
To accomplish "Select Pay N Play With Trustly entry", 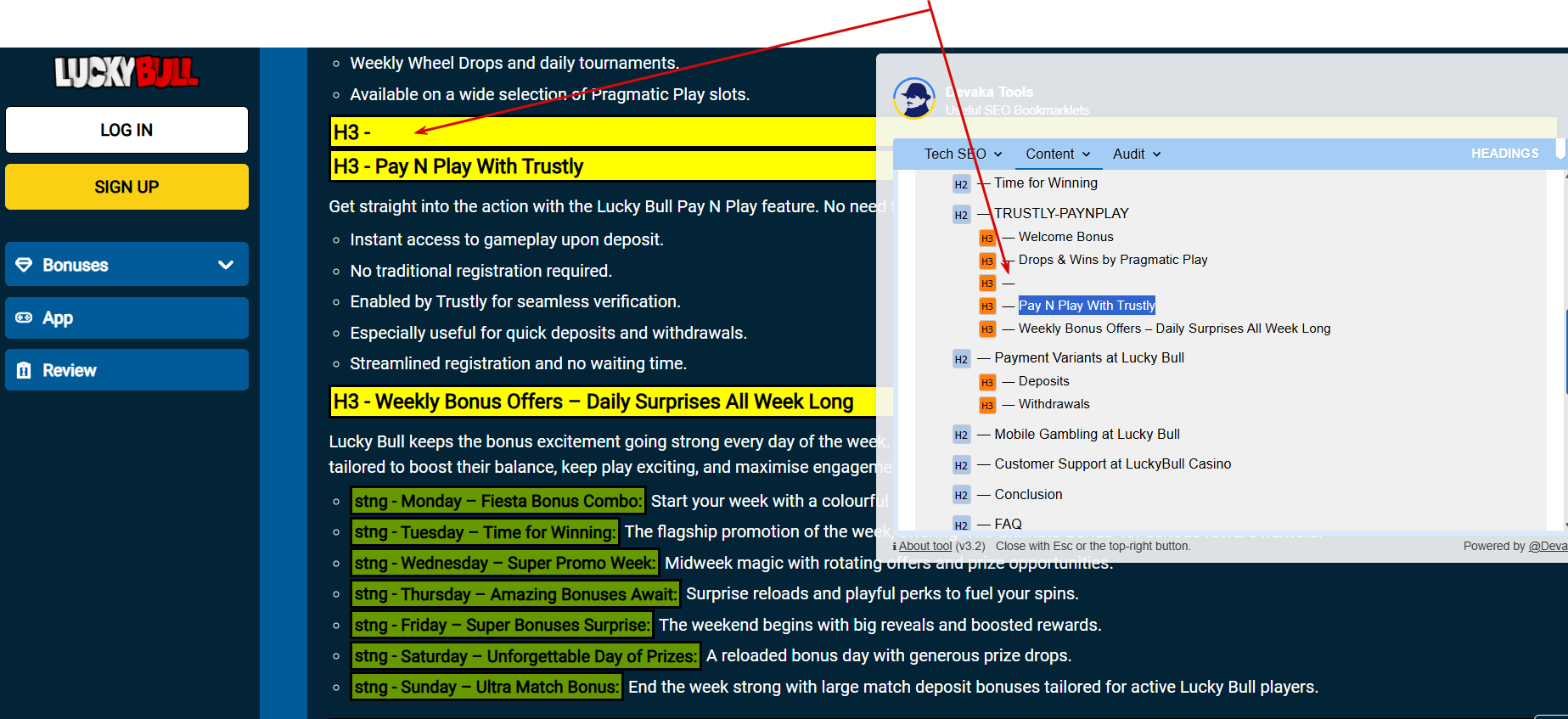I will (x=1087, y=306).
